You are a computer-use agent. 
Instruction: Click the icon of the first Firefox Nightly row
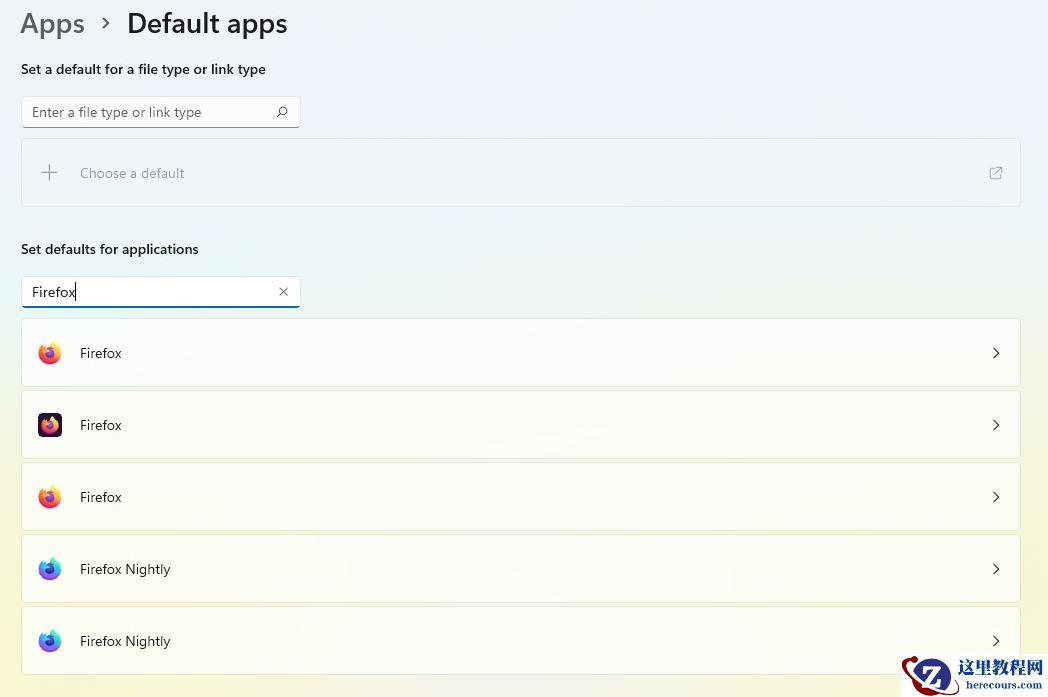click(49, 569)
